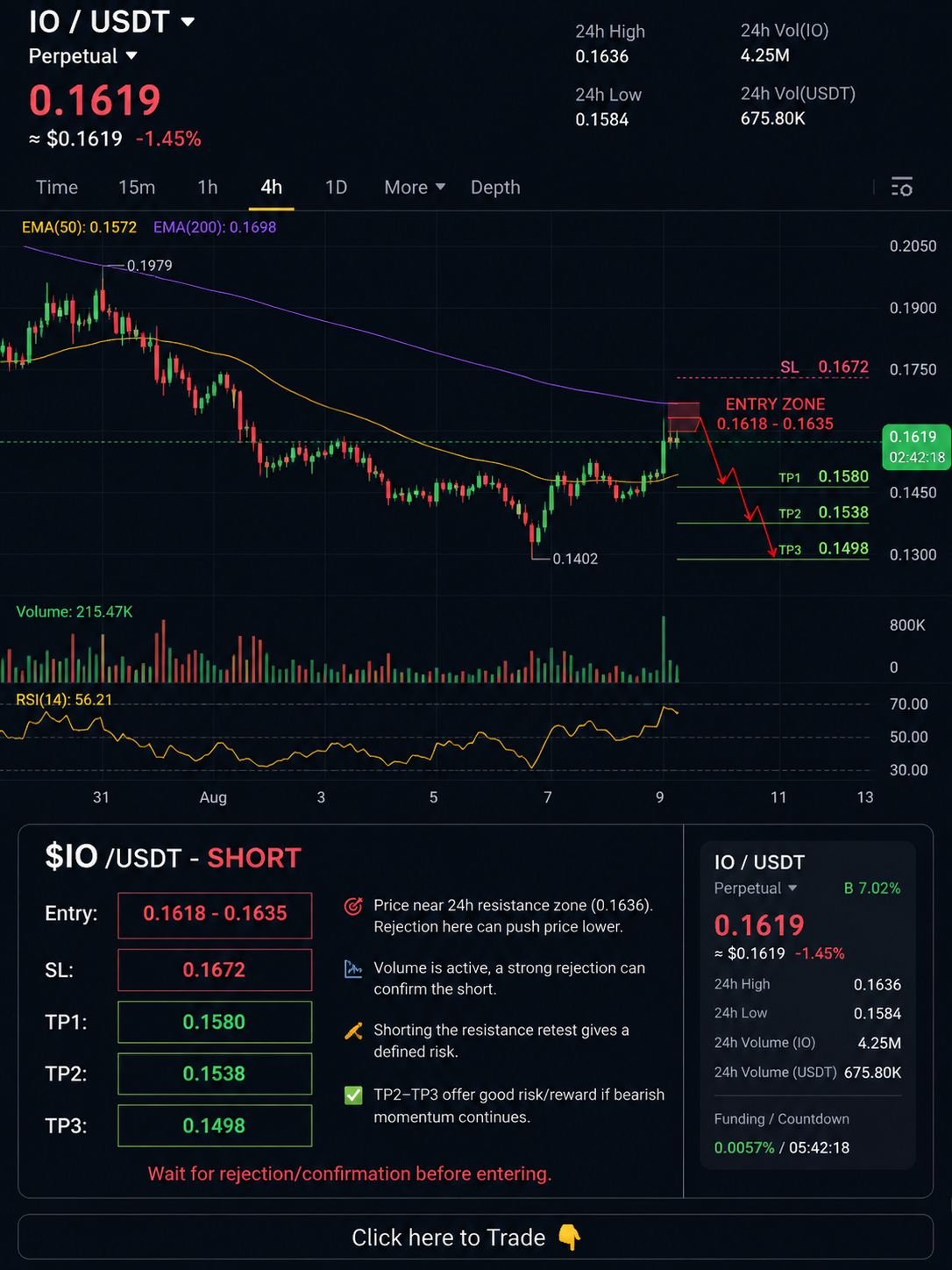Click the -1.45% change under header price
The width and height of the screenshot is (952, 1270).
coord(168,139)
